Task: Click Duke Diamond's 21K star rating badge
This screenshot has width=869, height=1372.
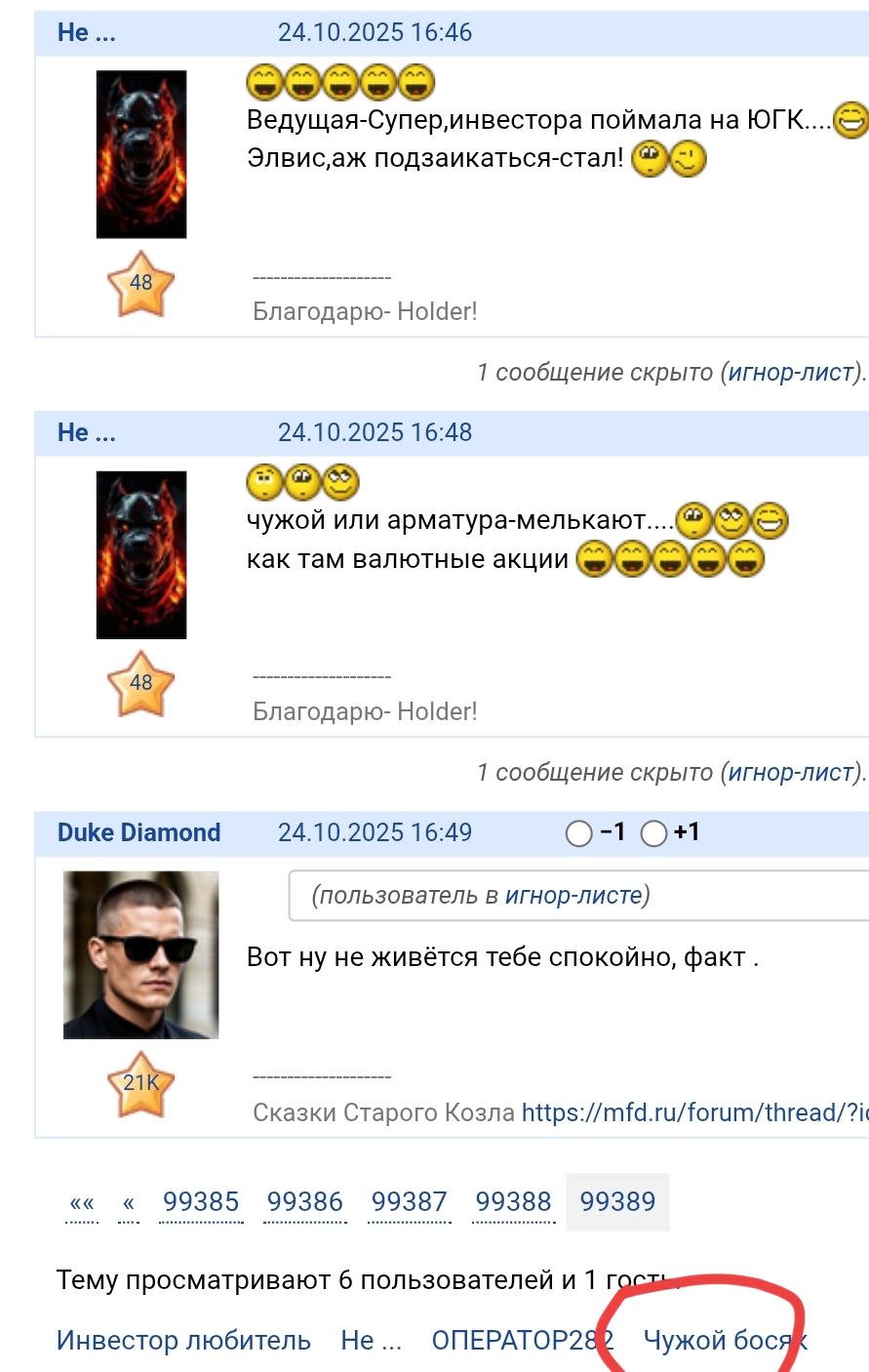Action: pos(140,1084)
